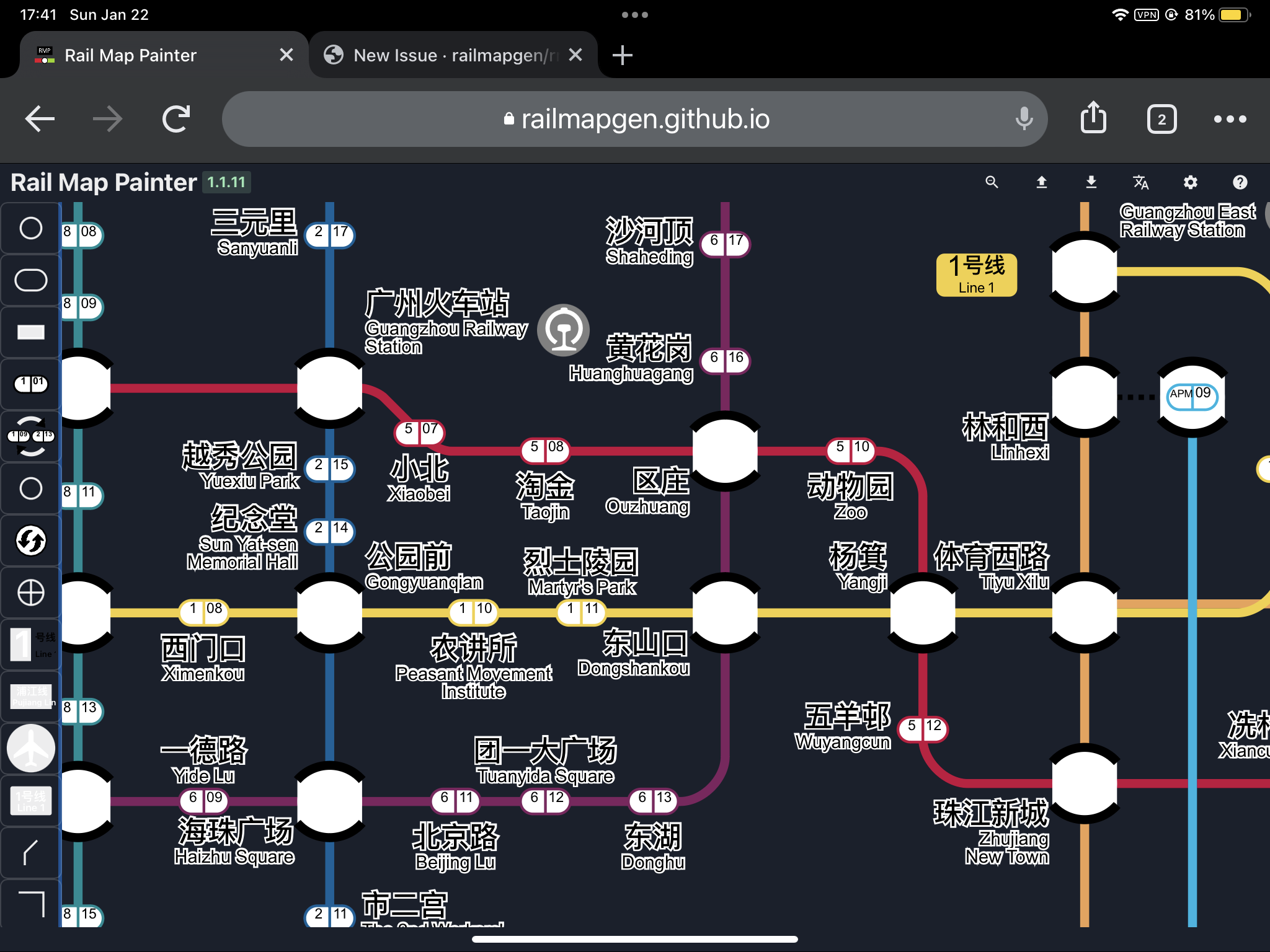This screenshot has width=1270, height=952.
Task: Open the browser more options menu
Action: pos(1230,119)
